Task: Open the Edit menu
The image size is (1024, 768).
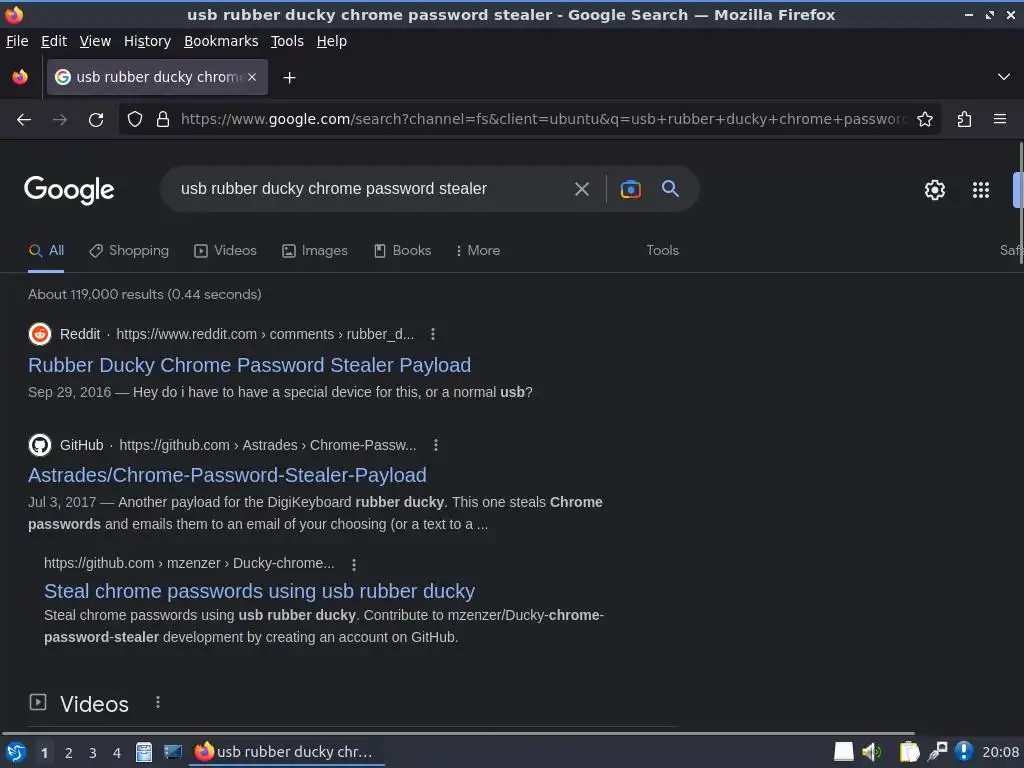Action: [54, 41]
